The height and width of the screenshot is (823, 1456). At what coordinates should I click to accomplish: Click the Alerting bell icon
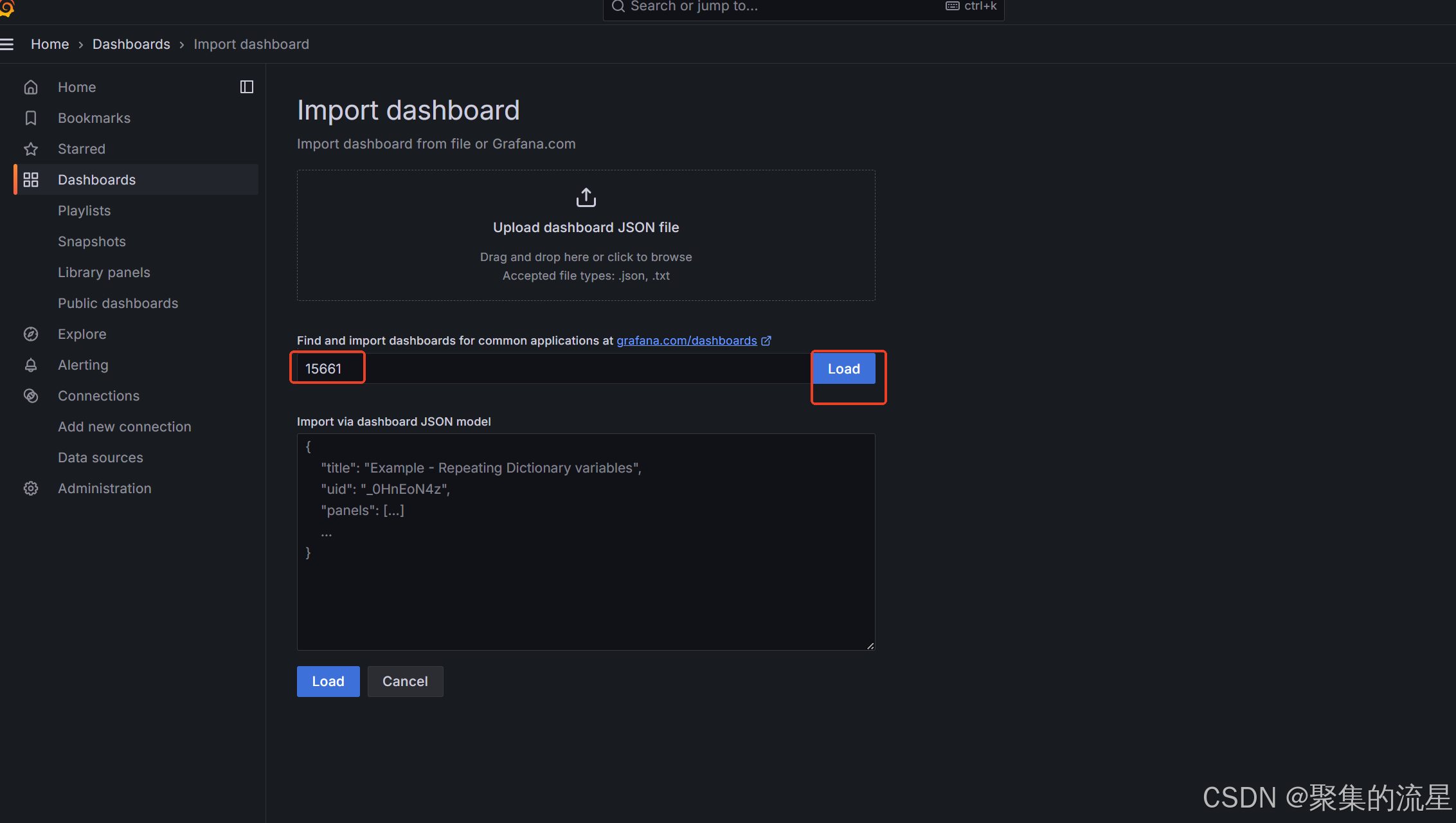[31, 365]
